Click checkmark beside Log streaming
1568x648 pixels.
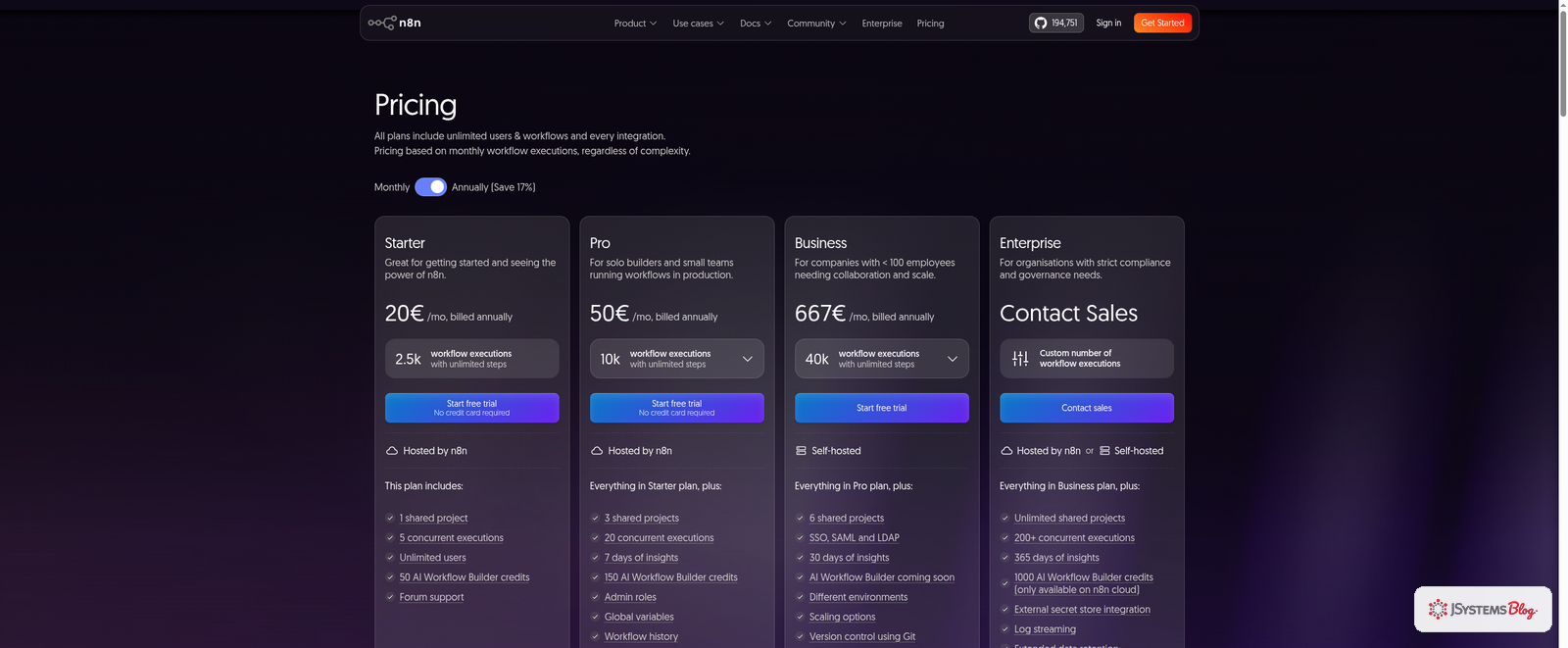click(x=1004, y=629)
